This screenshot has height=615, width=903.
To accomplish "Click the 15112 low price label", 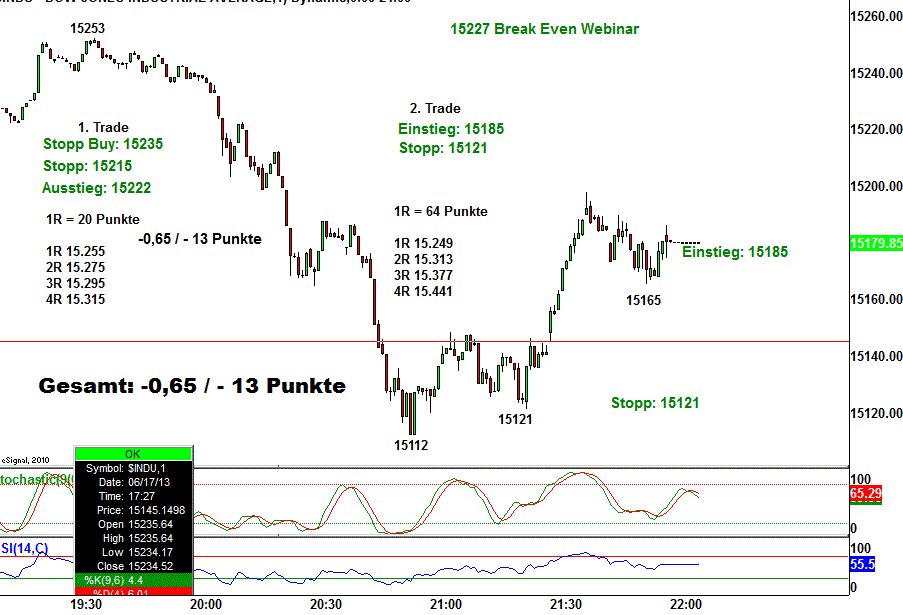I will (410, 445).
